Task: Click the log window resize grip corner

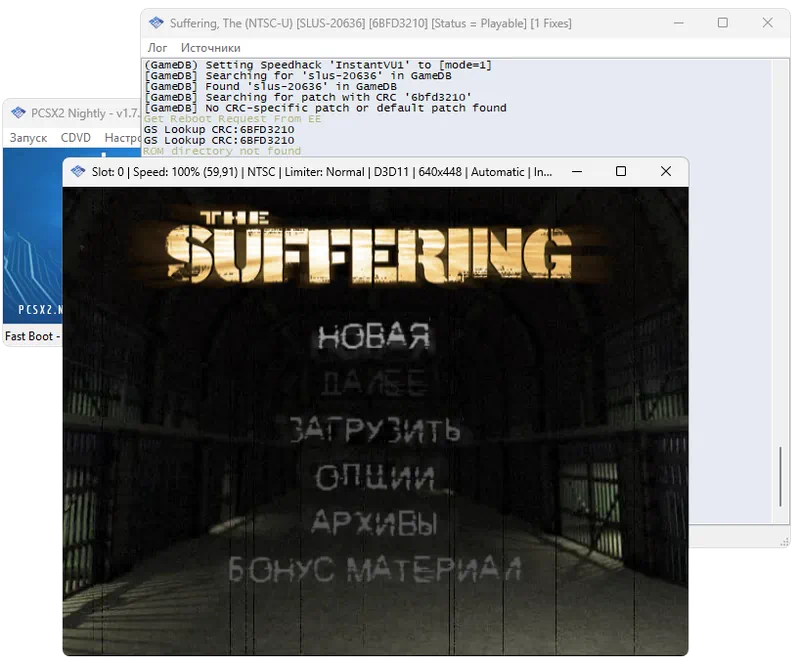Action: (x=785, y=542)
